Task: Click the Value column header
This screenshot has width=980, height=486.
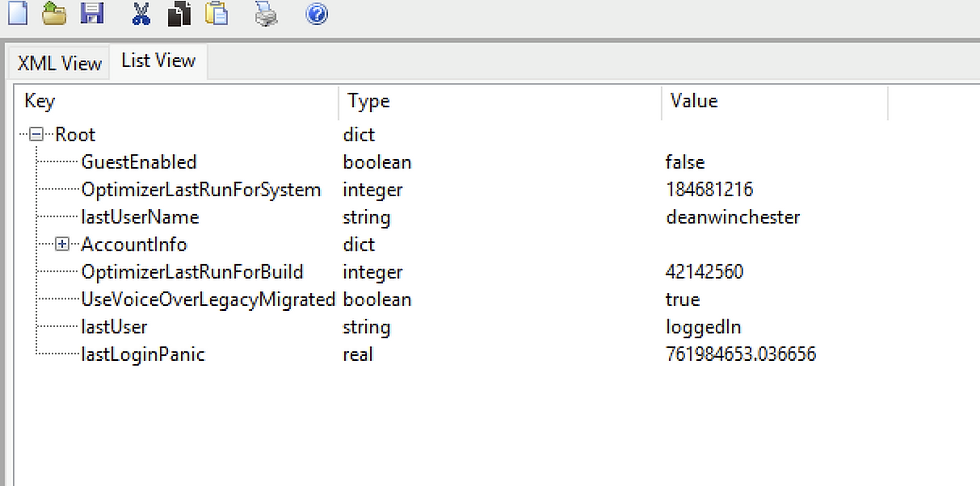Action: 775,101
